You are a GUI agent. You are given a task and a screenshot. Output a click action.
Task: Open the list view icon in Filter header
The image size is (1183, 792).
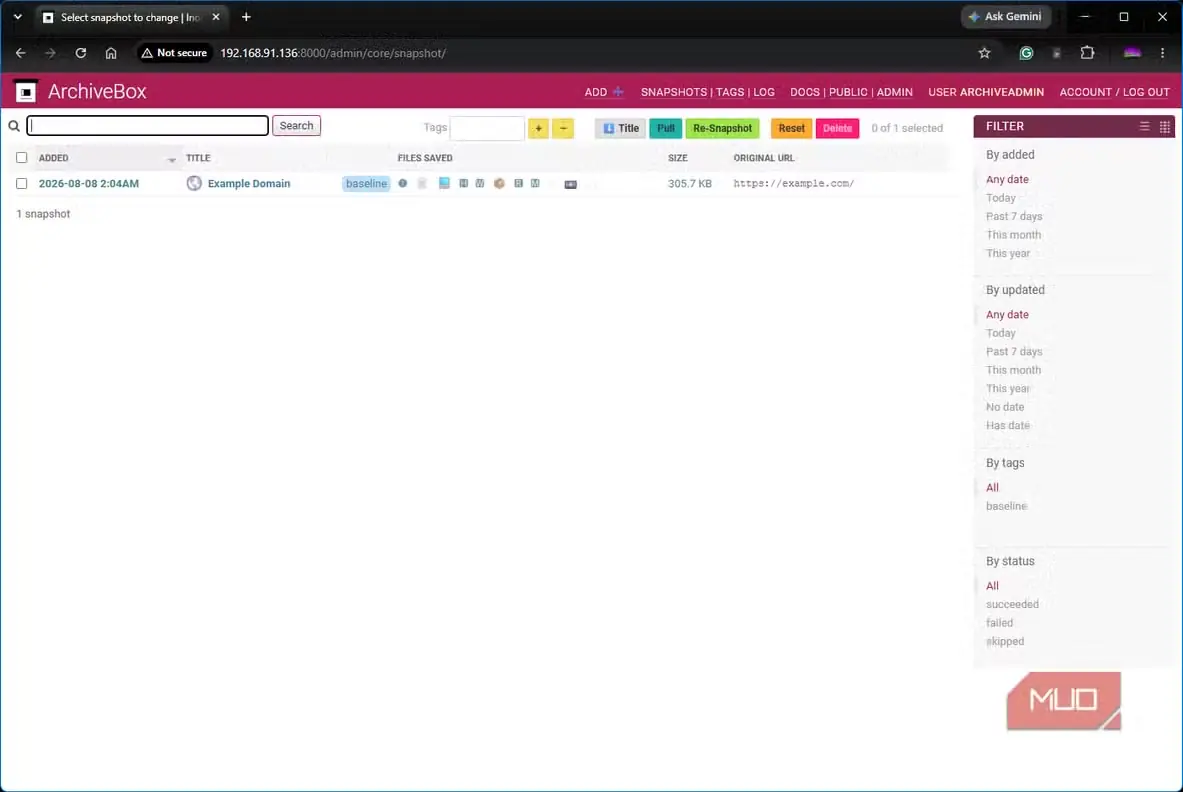(1145, 127)
